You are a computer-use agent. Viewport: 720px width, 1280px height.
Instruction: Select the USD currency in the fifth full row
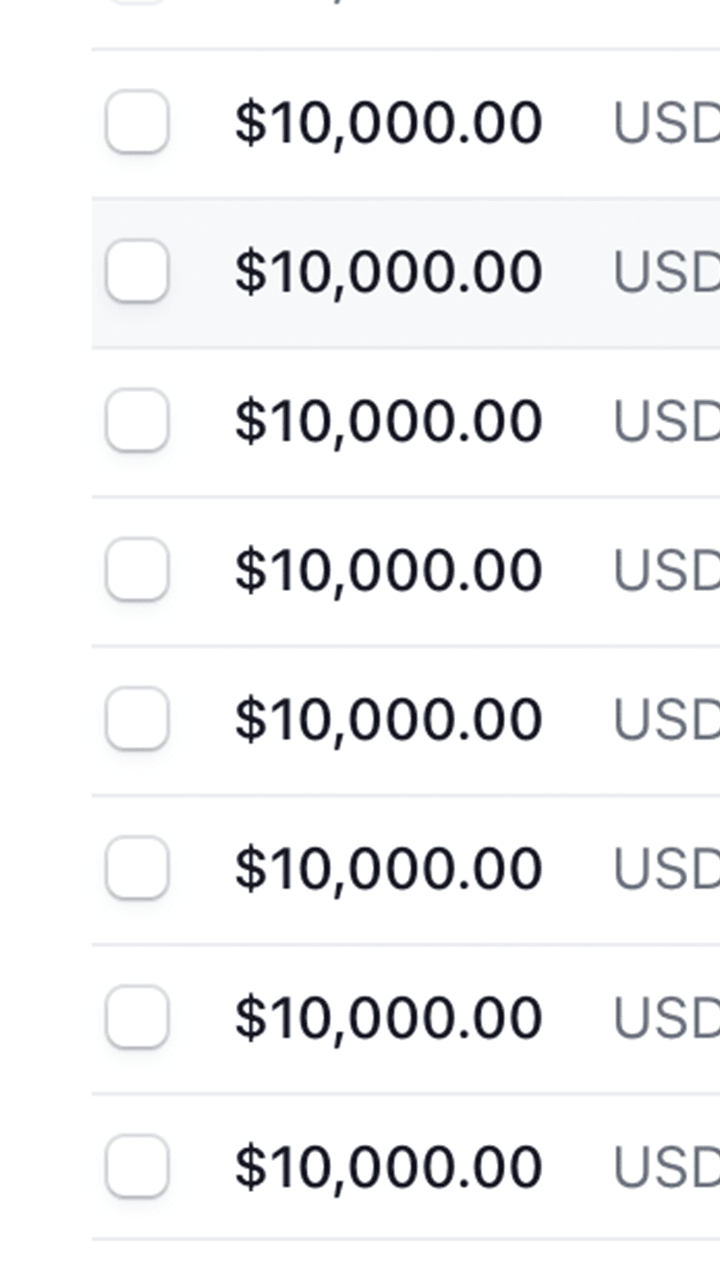click(x=666, y=719)
